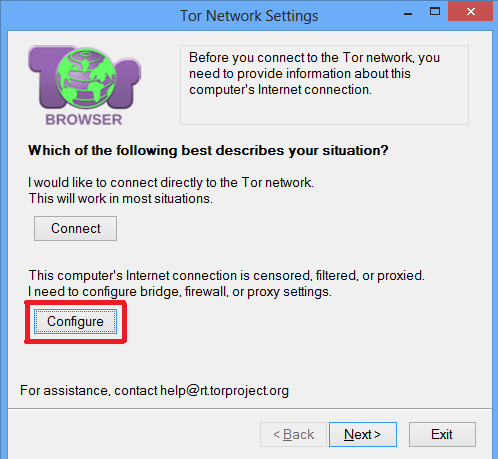Image resolution: width=498 pixels, height=459 pixels.
Task: Click the intro text box about Internet connection
Action: 324,85
